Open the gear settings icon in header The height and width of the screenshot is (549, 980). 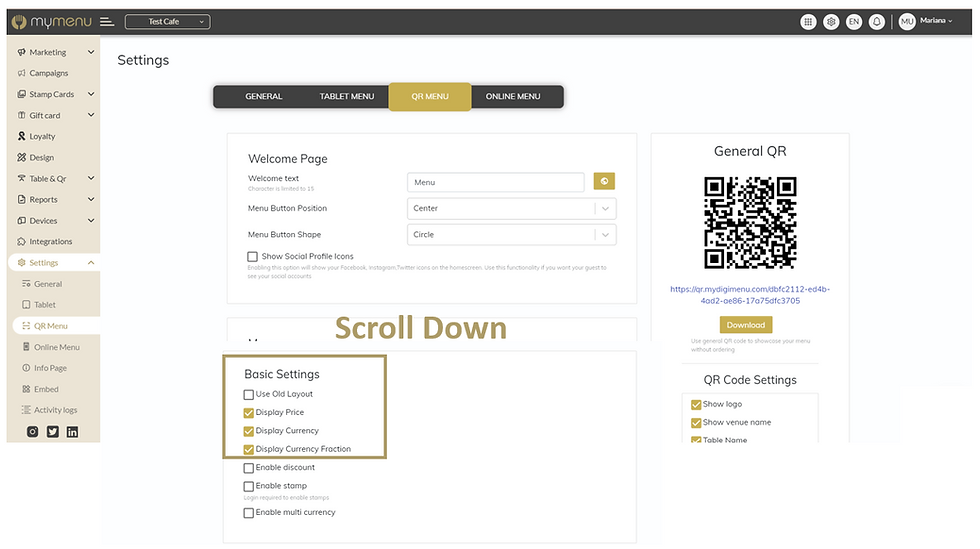(831, 21)
